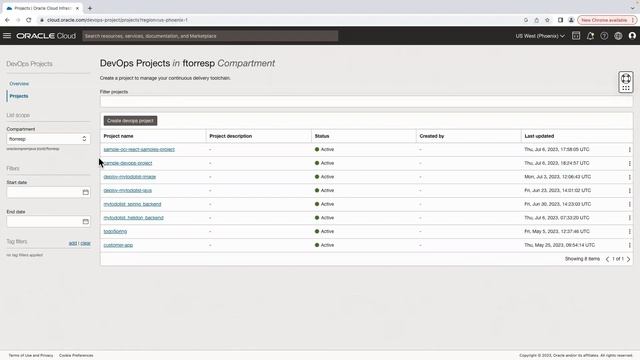Open actions menu for mytodolist_helidon_backend row
Screen dimensions: 640x360
coord(629,218)
